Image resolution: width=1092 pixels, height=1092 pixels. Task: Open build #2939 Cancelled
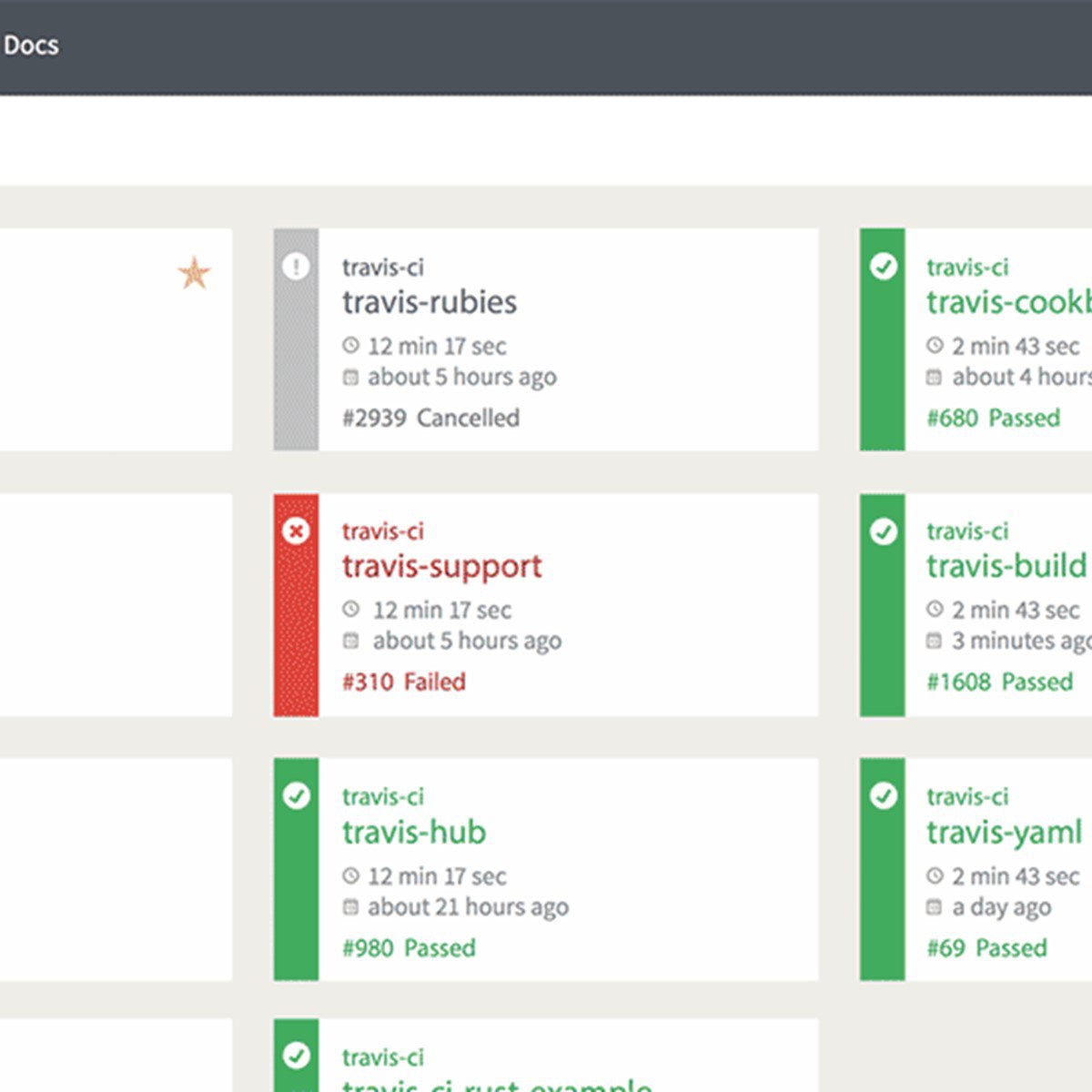(431, 418)
